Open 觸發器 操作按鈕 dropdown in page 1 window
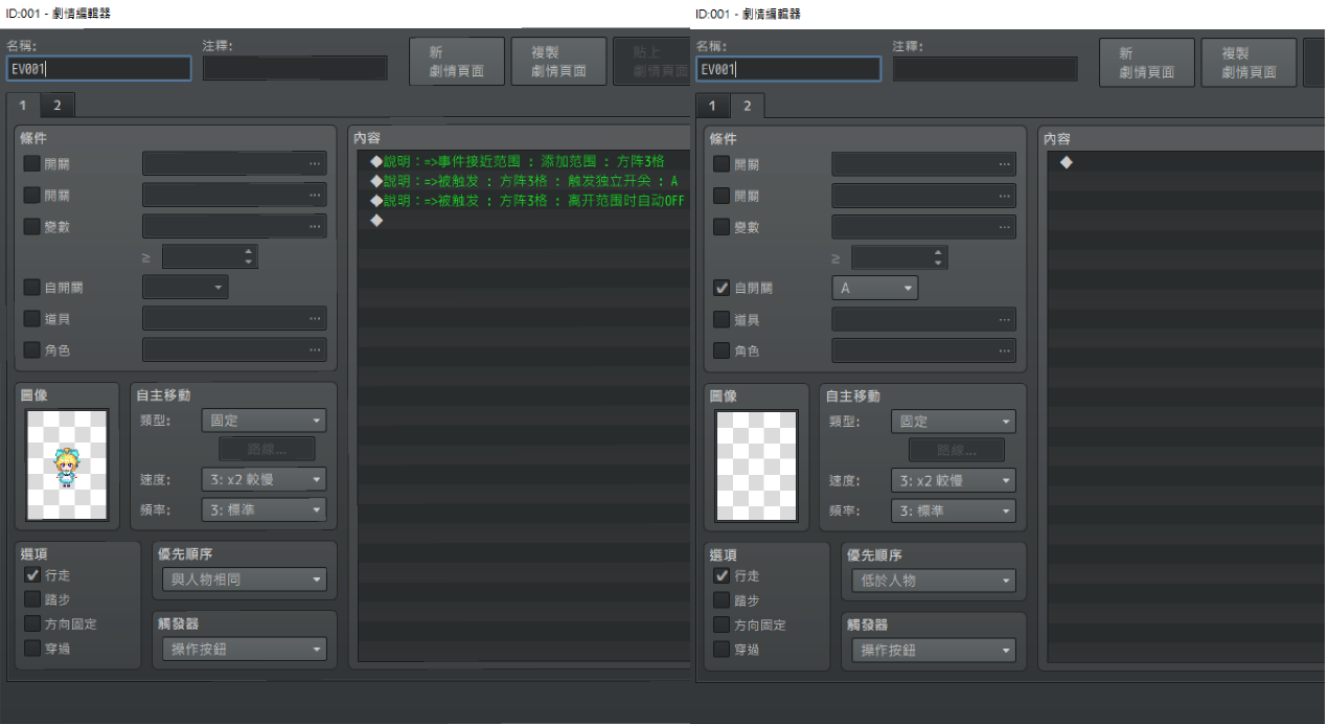This screenshot has width=1325, height=724. [x=243, y=649]
